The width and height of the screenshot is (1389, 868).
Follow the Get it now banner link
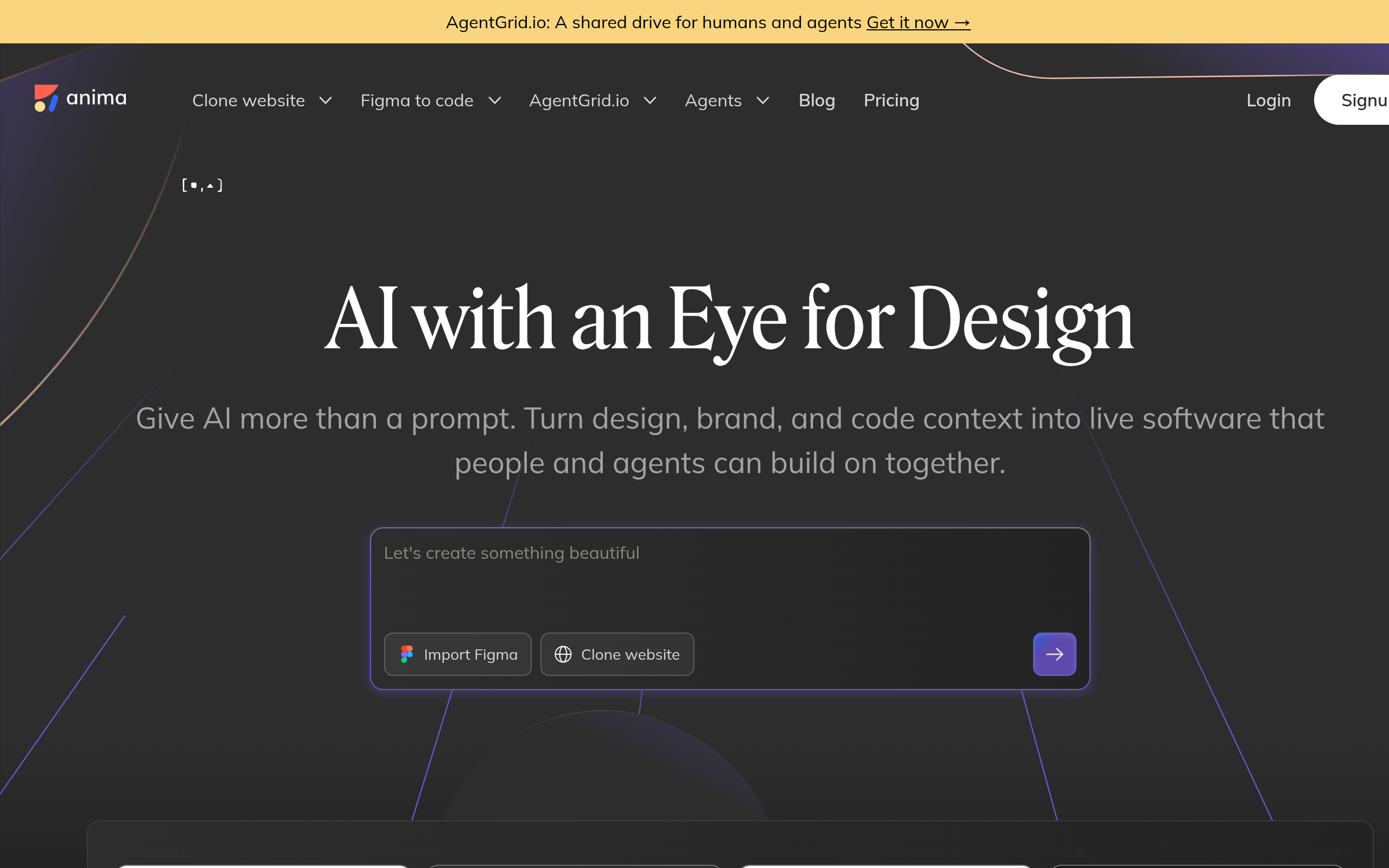coord(919,22)
